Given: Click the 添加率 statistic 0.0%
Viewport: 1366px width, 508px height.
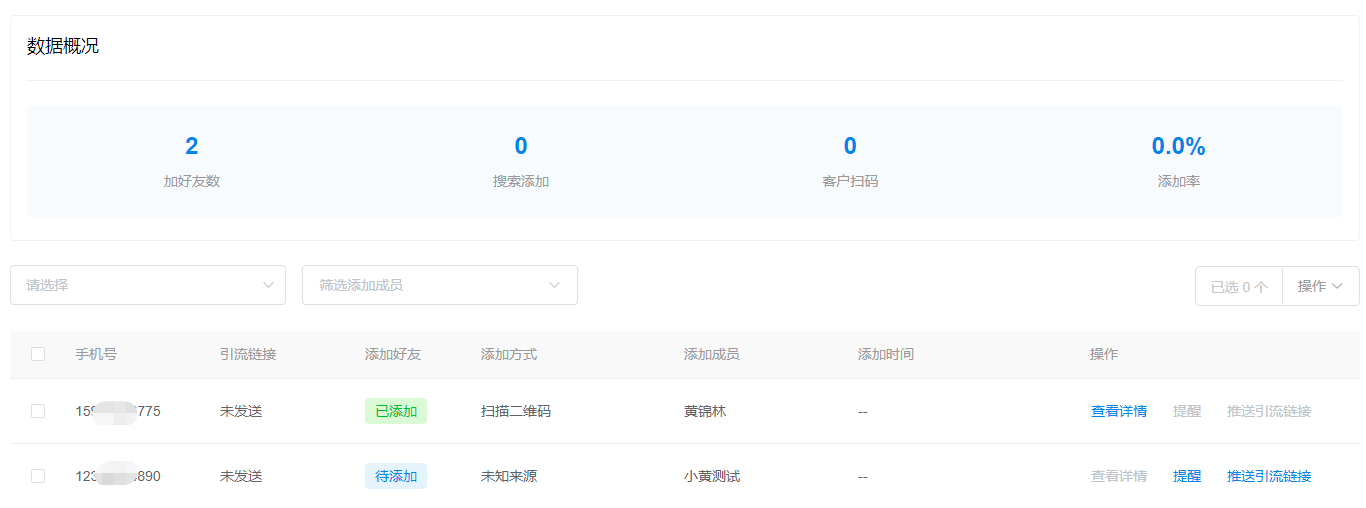Looking at the screenshot, I should click(1178, 146).
